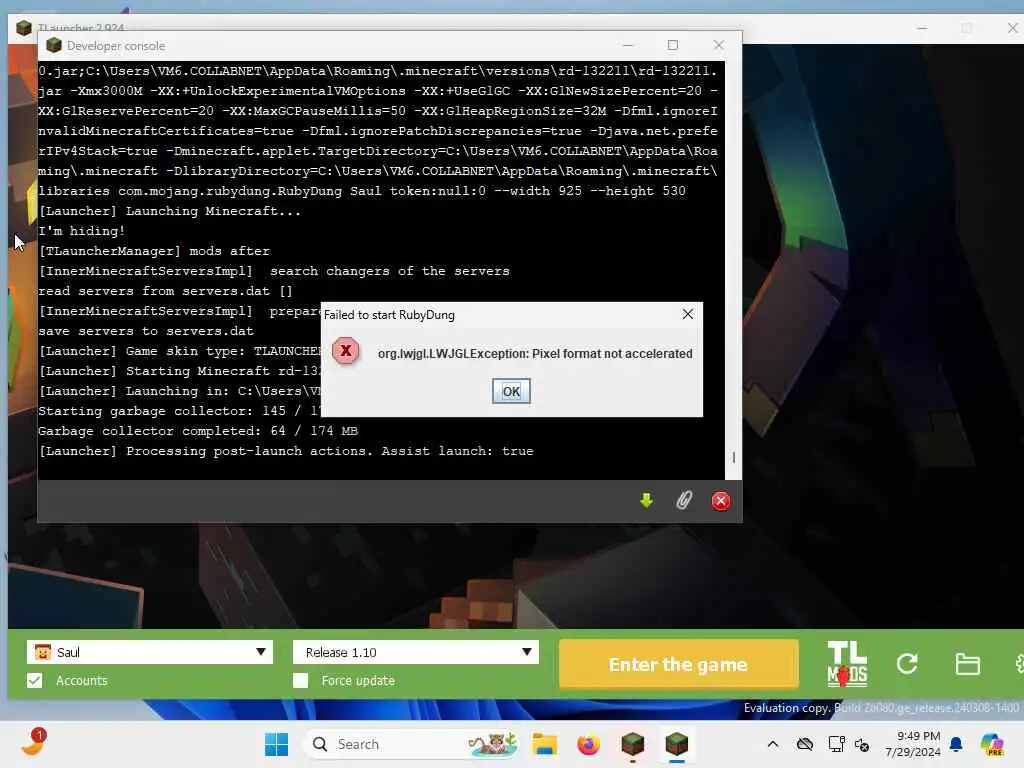The height and width of the screenshot is (768, 1024).
Task: Click the red error icon in dialog
Action: pyautogui.click(x=345, y=351)
